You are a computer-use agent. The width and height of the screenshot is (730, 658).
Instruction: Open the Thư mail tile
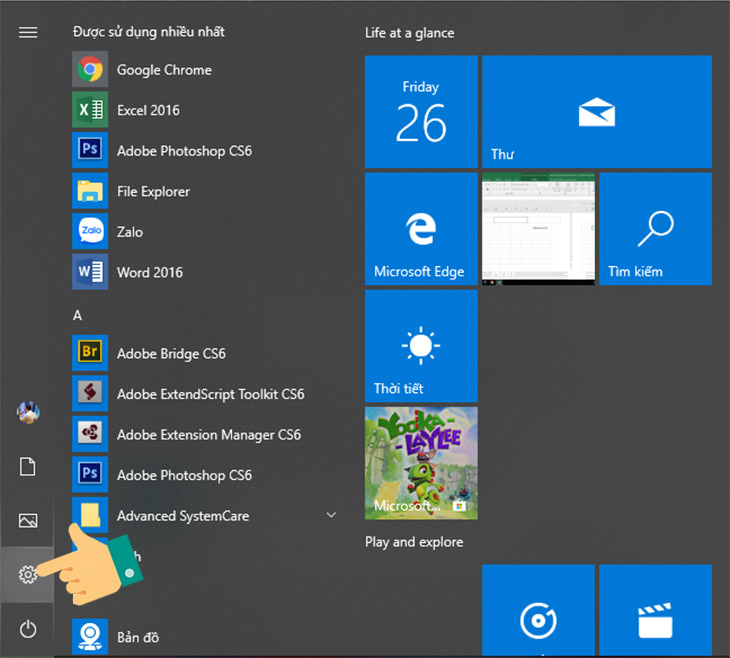pos(597,112)
